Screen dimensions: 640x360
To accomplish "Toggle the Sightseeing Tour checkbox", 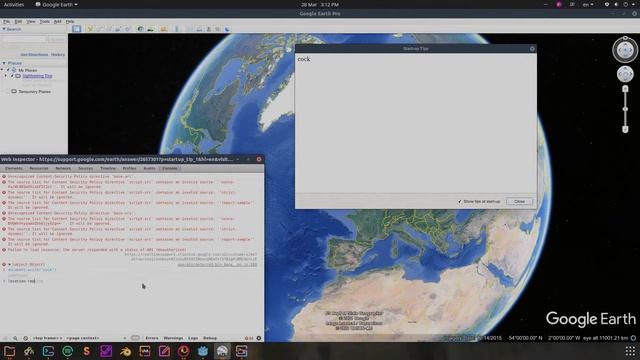I will coord(12,76).
